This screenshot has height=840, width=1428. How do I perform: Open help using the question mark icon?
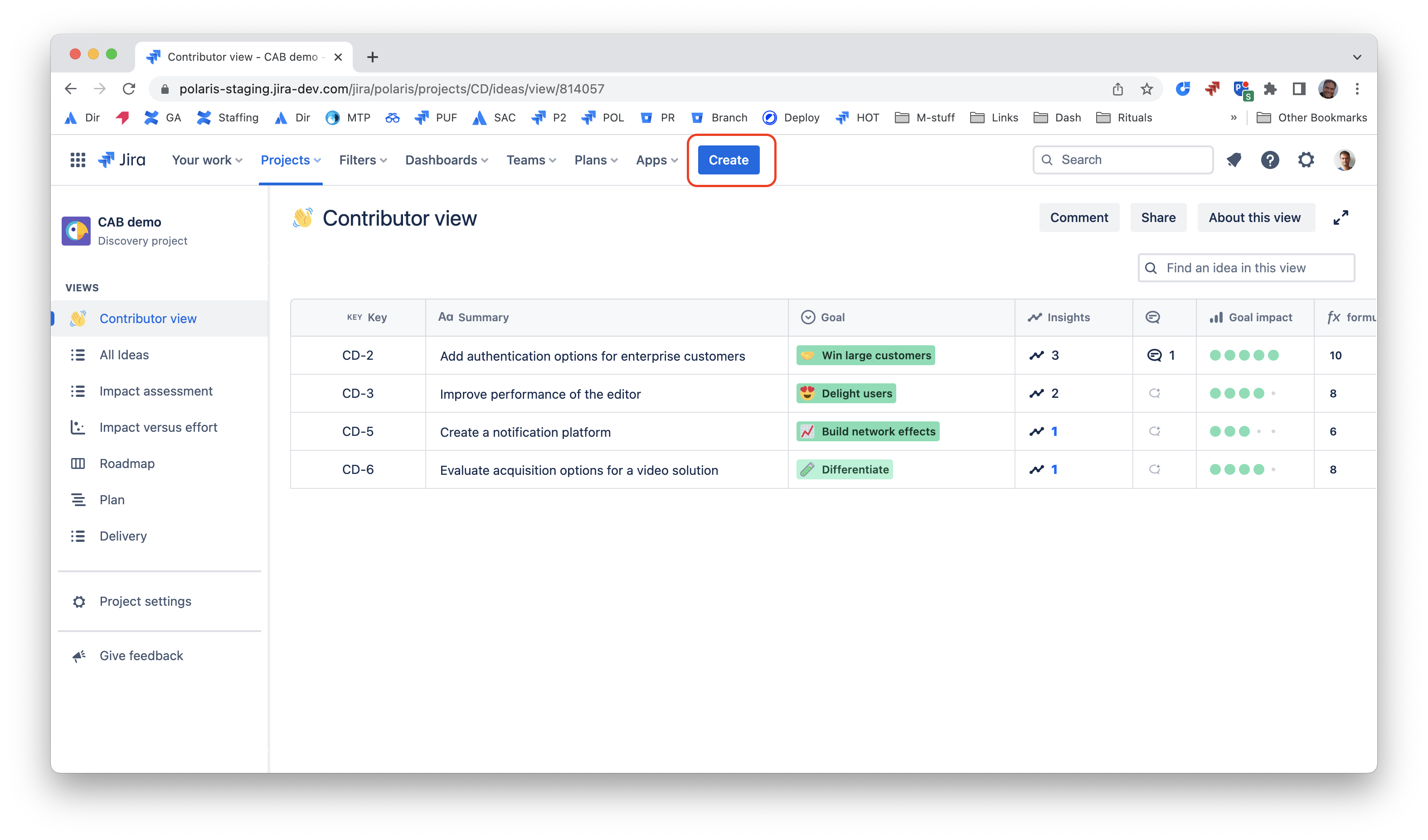coord(1270,160)
